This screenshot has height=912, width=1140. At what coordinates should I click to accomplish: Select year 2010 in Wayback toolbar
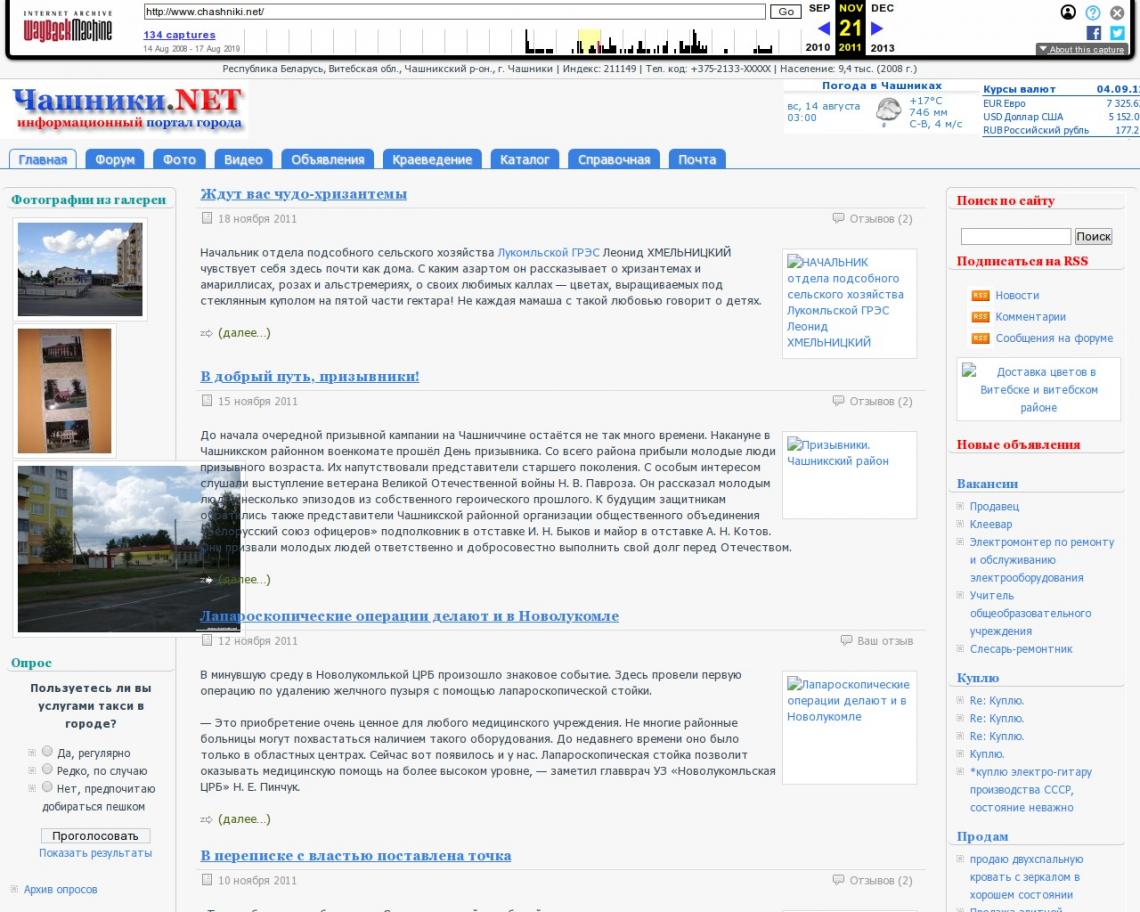[818, 47]
